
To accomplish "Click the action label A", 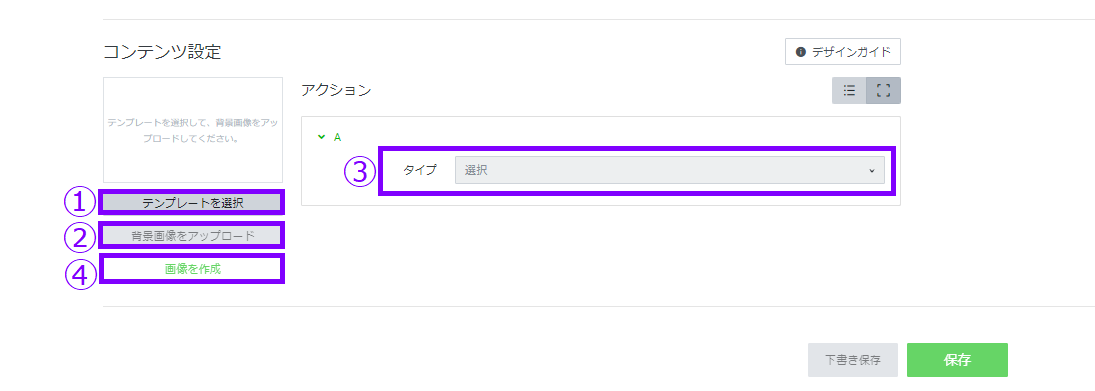I will pos(337,137).
